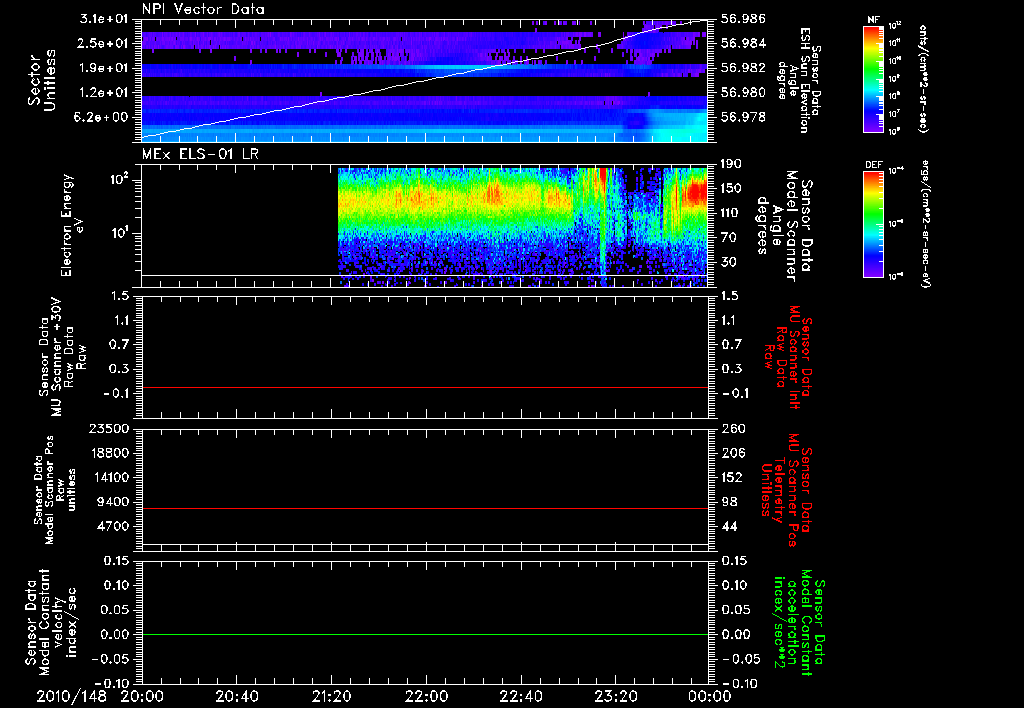Click the "98" telemetry tick value
This screenshot has width=1024, height=708.
(728, 502)
